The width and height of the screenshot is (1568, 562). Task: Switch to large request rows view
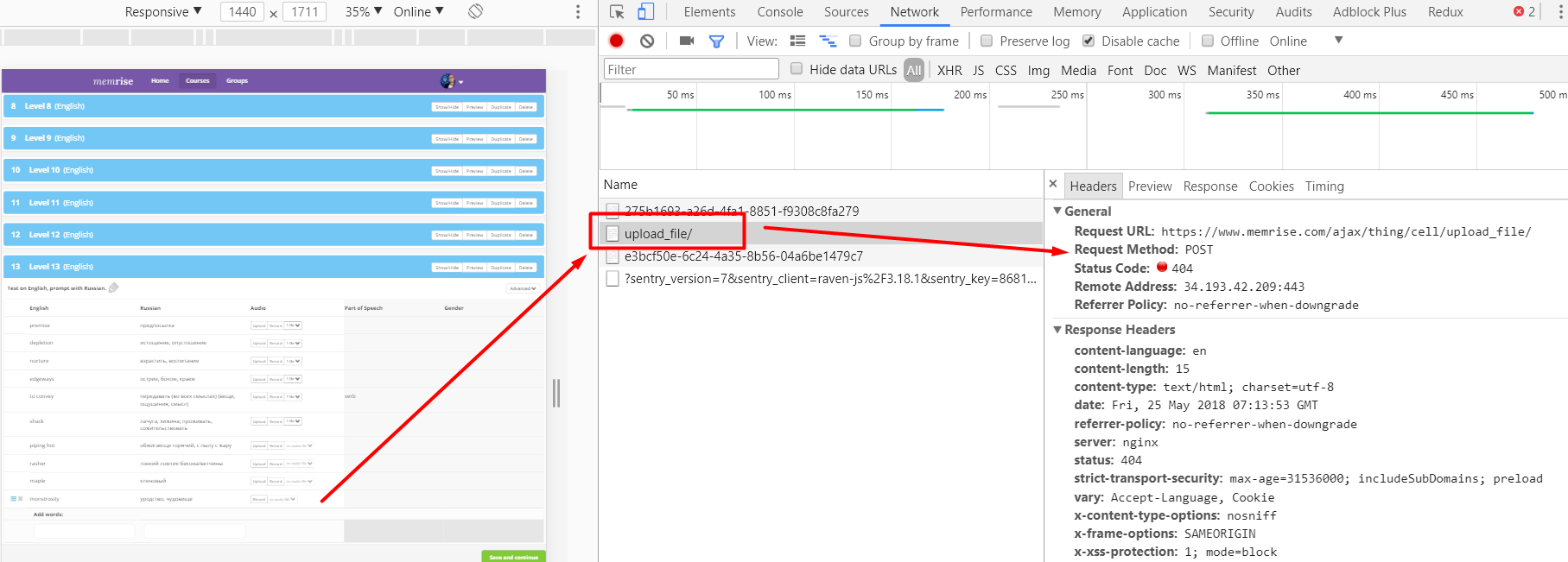[797, 41]
